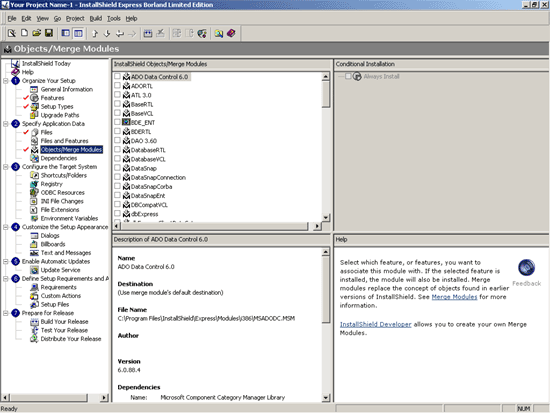
Task: Open the Build menu
Action: pyautogui.click(x=96, y=18)
